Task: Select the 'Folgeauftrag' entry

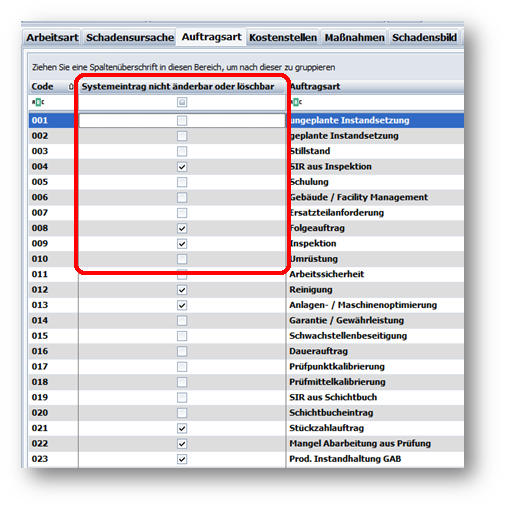Action: tap(375, 228)
